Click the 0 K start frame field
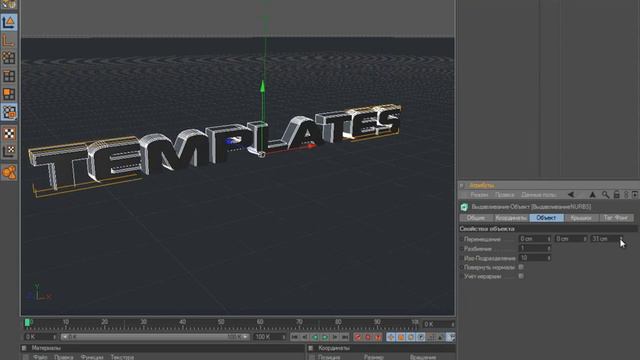The image size is (640, 360). (x=39, y=337)
